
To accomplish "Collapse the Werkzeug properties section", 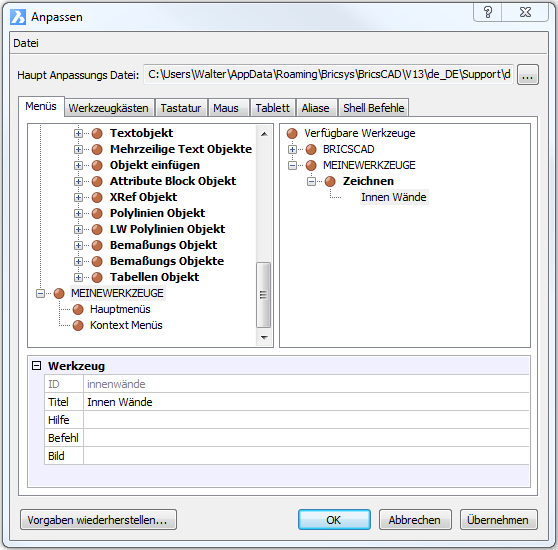I will [37, 366].
